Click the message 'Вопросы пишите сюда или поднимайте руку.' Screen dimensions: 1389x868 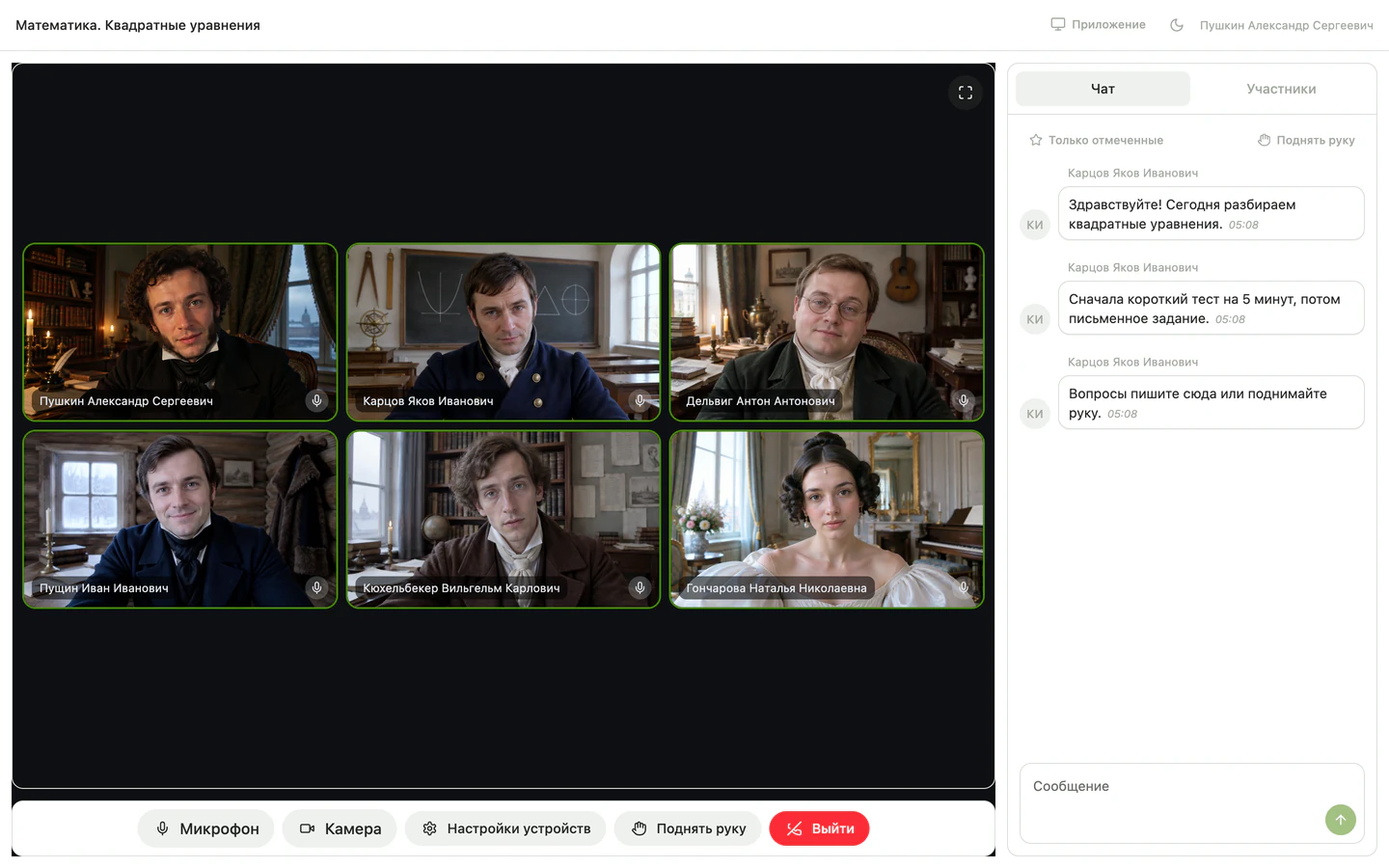click(x=1212, y=402)
